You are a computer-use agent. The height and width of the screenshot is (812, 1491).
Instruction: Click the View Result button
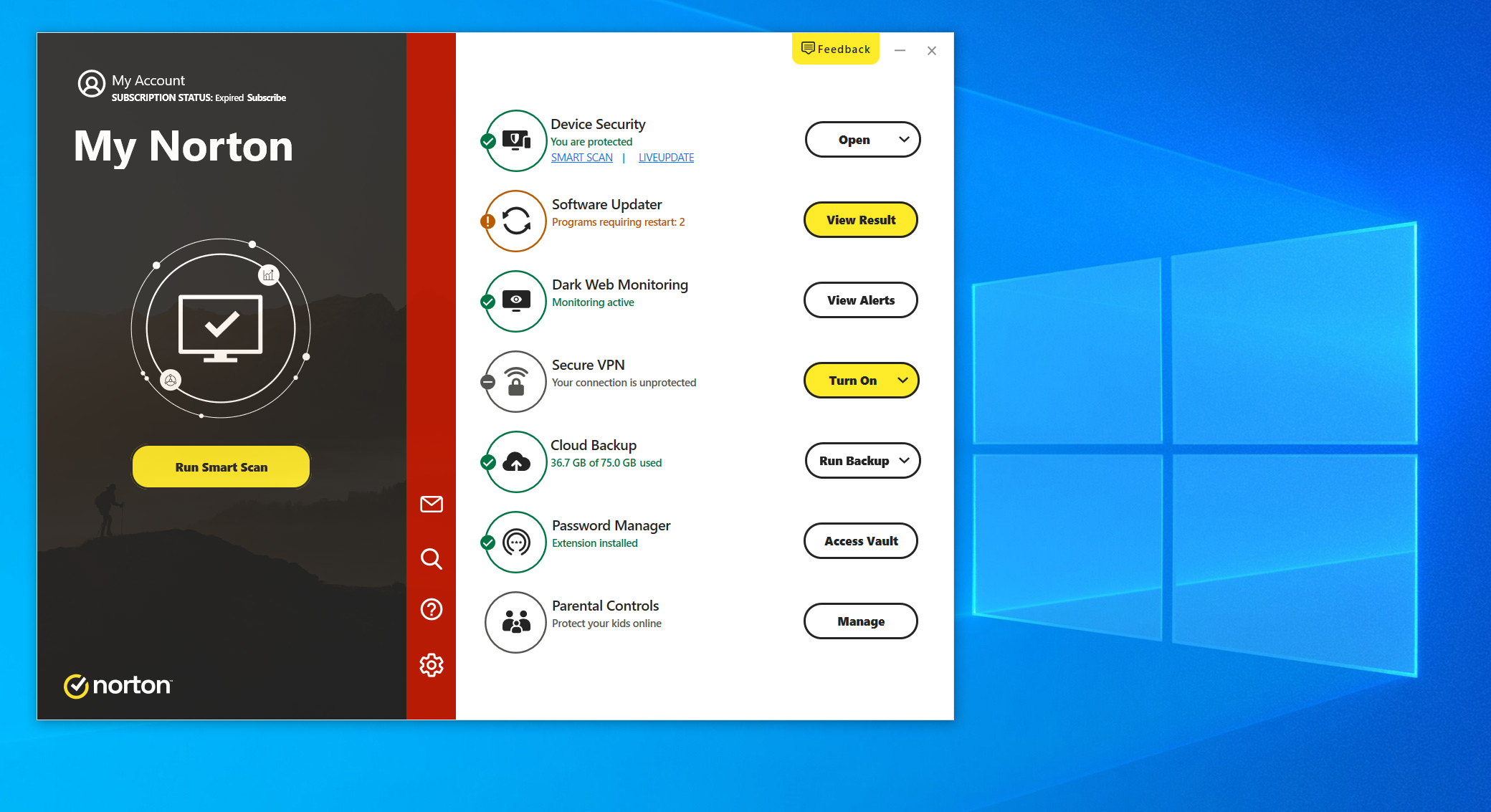(x=861, y=220)
